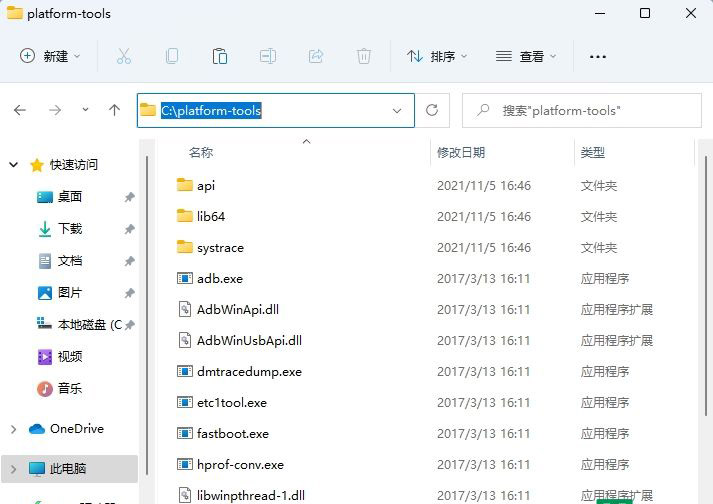The height and width of the screenshot is (504, 713).
Task: Expand the address bar history dropdown
Action: 397,111
